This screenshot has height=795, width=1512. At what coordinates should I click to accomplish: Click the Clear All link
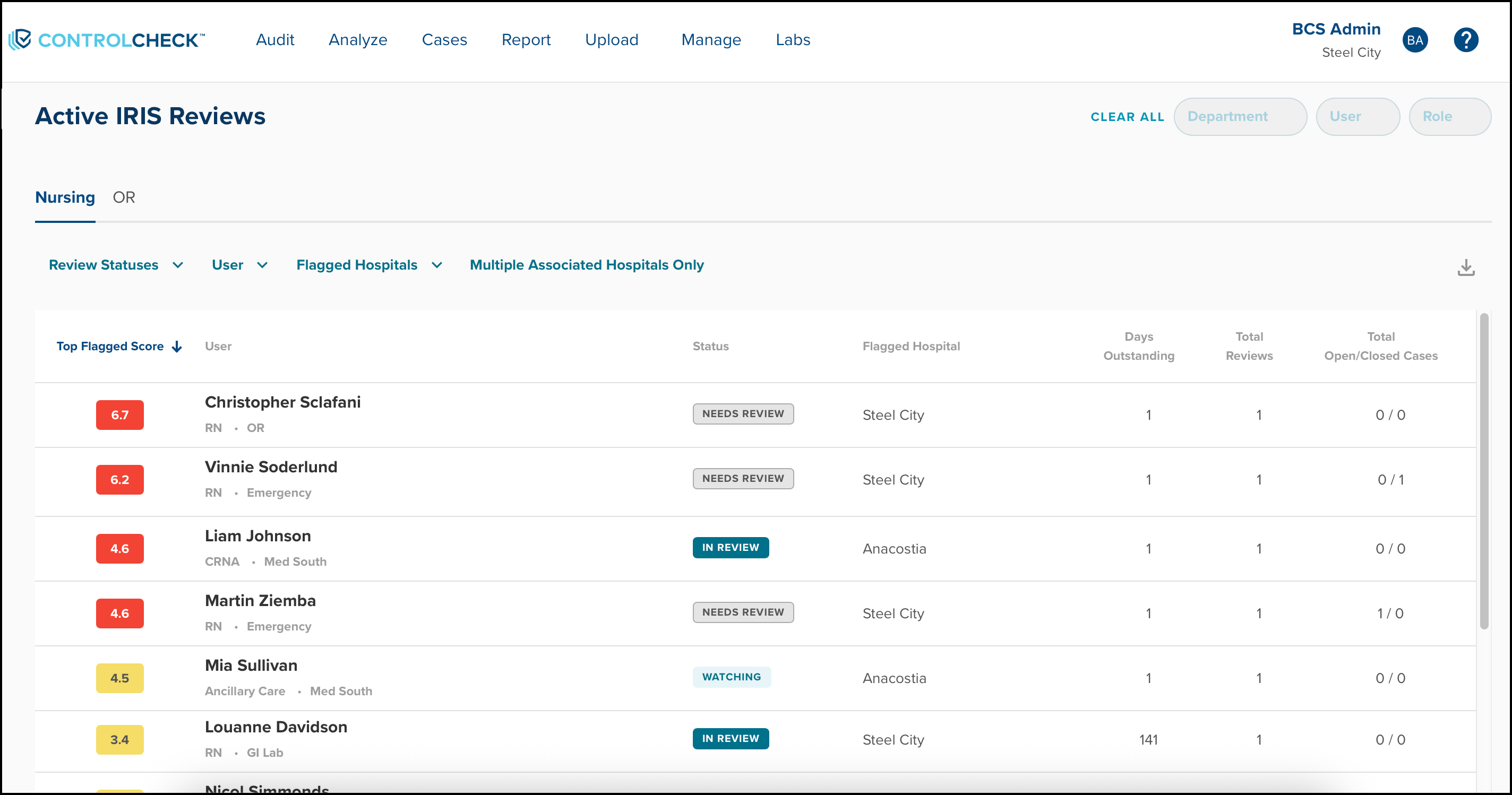1127,117
